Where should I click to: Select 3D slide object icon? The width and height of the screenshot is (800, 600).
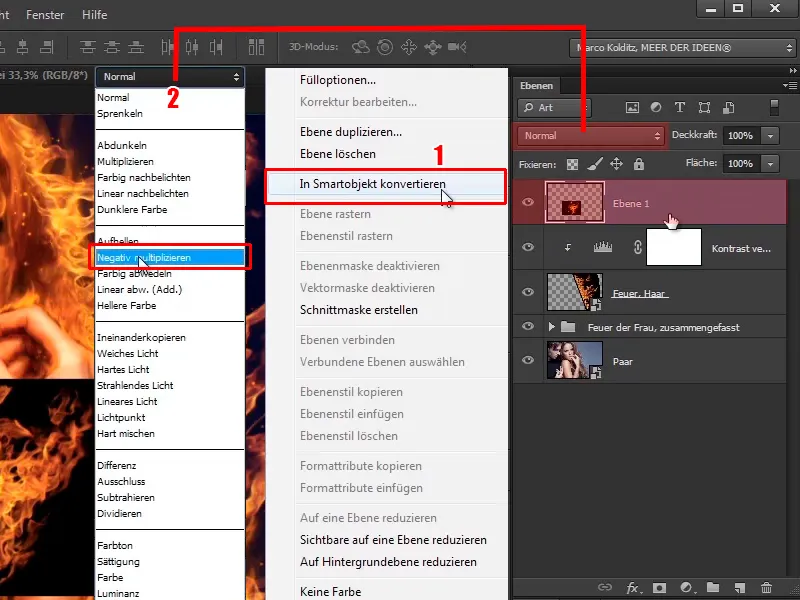(433, 47)
